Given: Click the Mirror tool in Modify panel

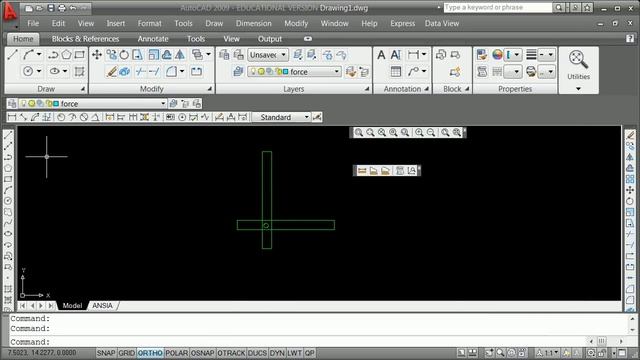Looking at the screenshot, I should coord(180,54).
